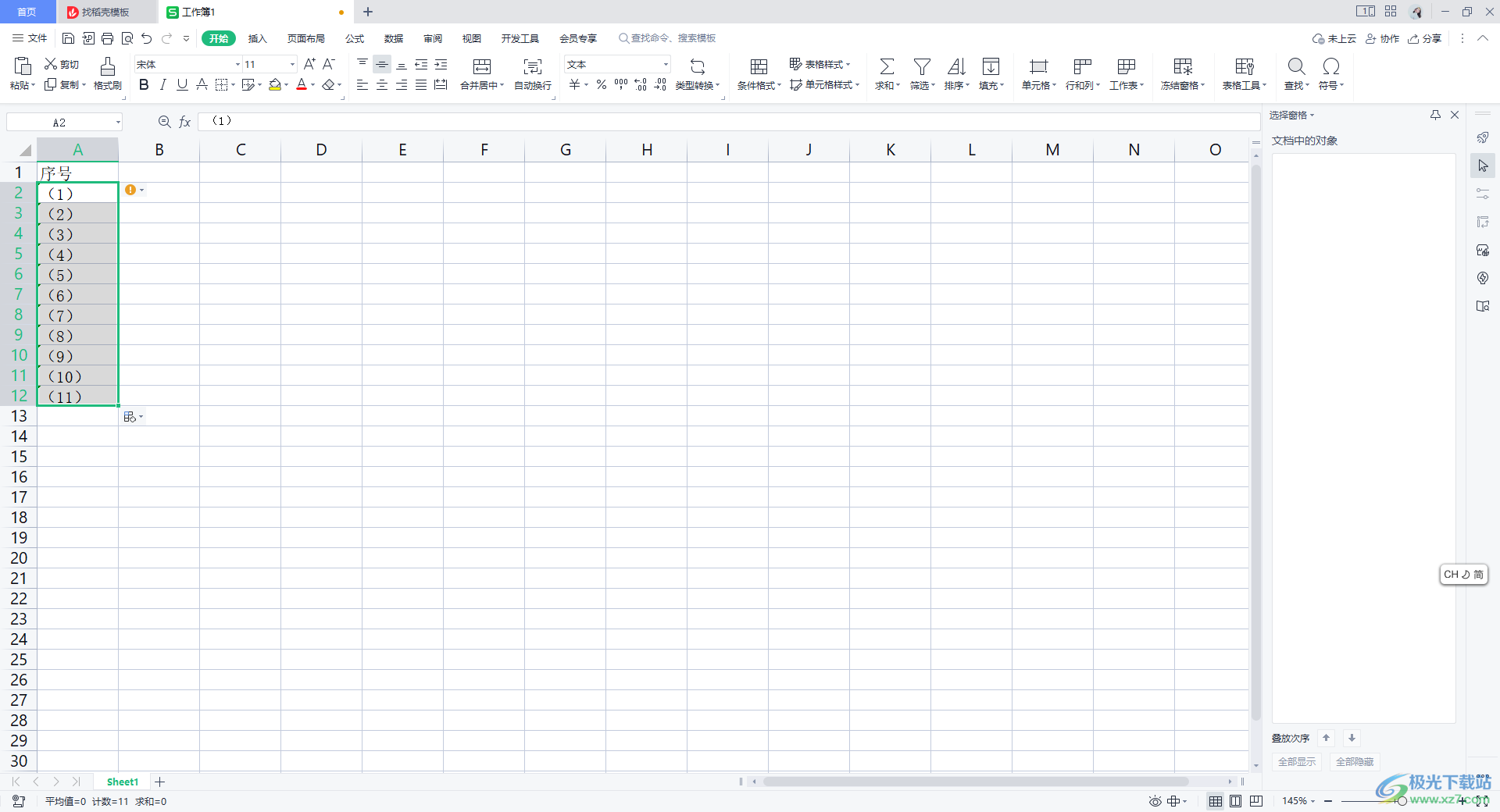Click the font color red A swatch
The height and width of the screenshot is (812, 1500).
tap(302, 84)
